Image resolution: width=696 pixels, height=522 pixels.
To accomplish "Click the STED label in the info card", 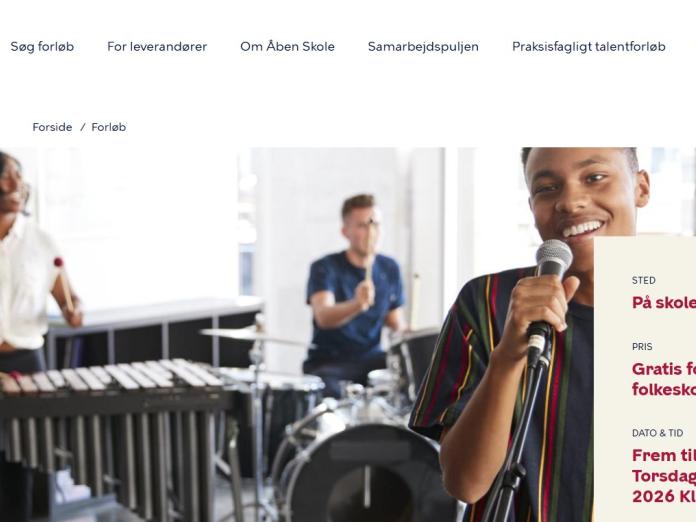I will [644, 281].
